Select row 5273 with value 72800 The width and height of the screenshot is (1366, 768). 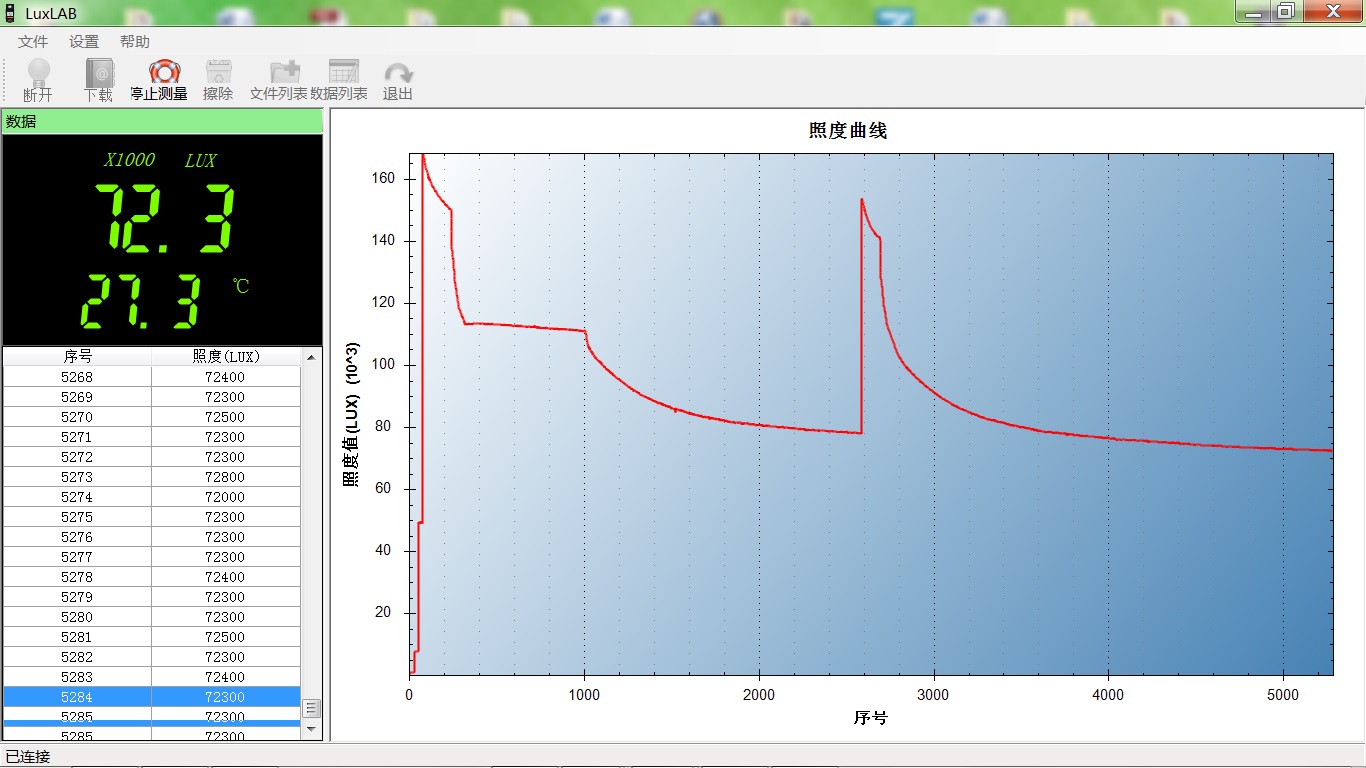point(152,477)
